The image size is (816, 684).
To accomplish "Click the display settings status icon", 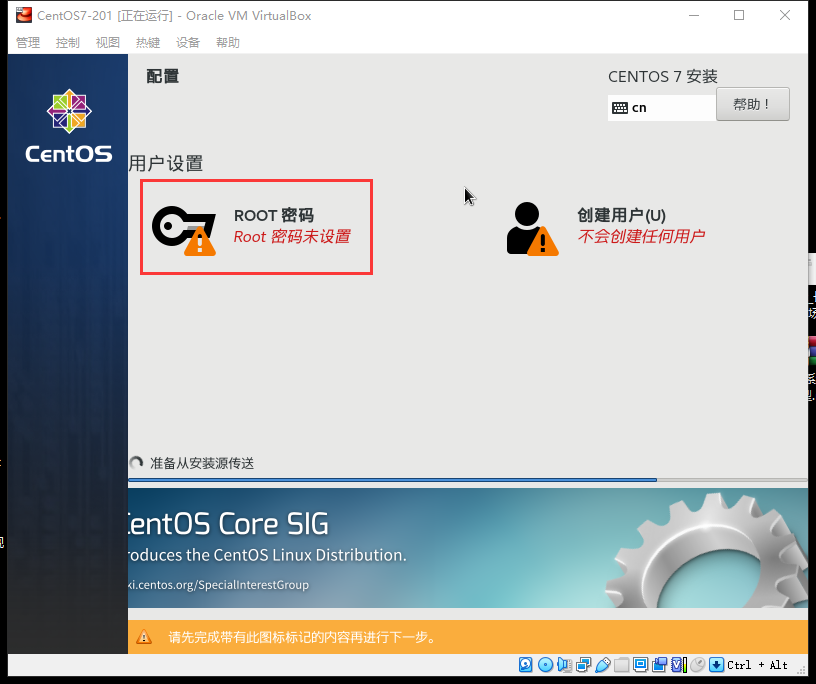I will (x=641, y=664).
